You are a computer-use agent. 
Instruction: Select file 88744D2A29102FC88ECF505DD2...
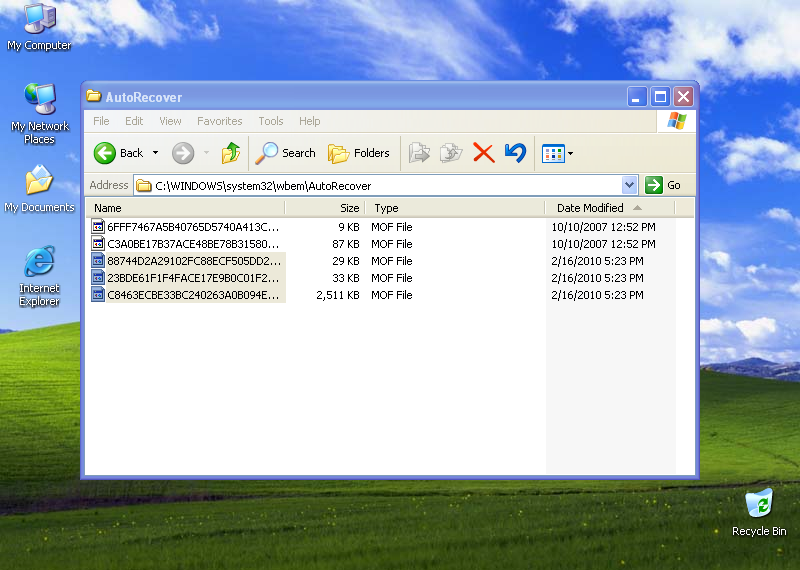194,261
